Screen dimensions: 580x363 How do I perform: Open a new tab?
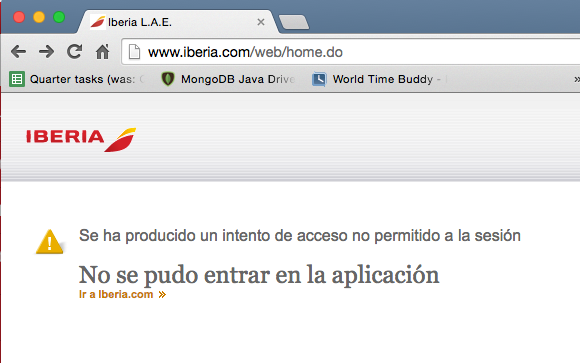[294, 22]
